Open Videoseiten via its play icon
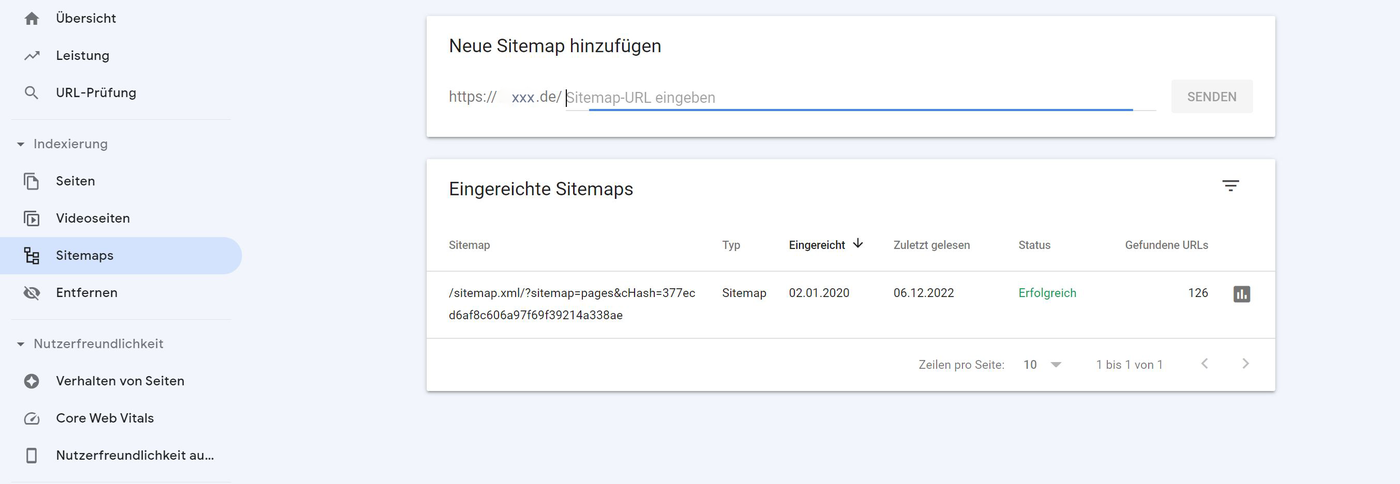The width and height of the screenshot is (1400, 484). (x=32, y=219)
